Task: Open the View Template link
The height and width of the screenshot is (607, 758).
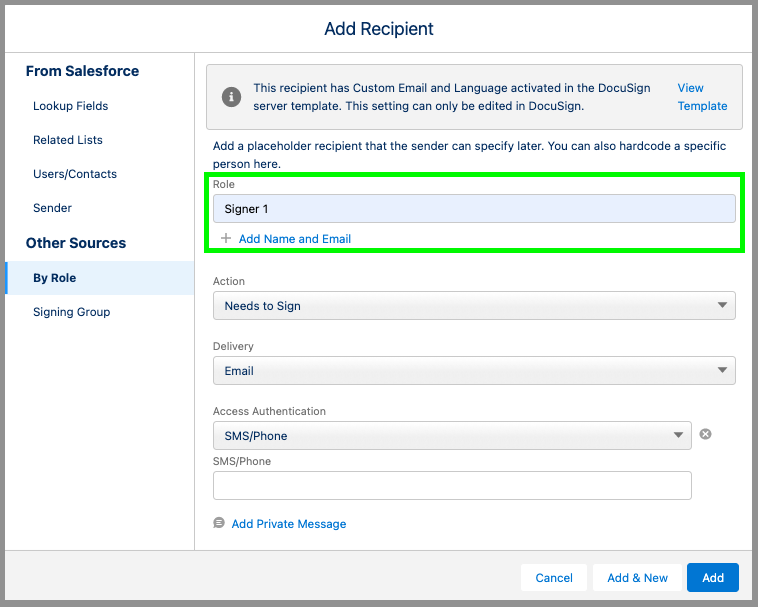Action: (x=702, y=97)
